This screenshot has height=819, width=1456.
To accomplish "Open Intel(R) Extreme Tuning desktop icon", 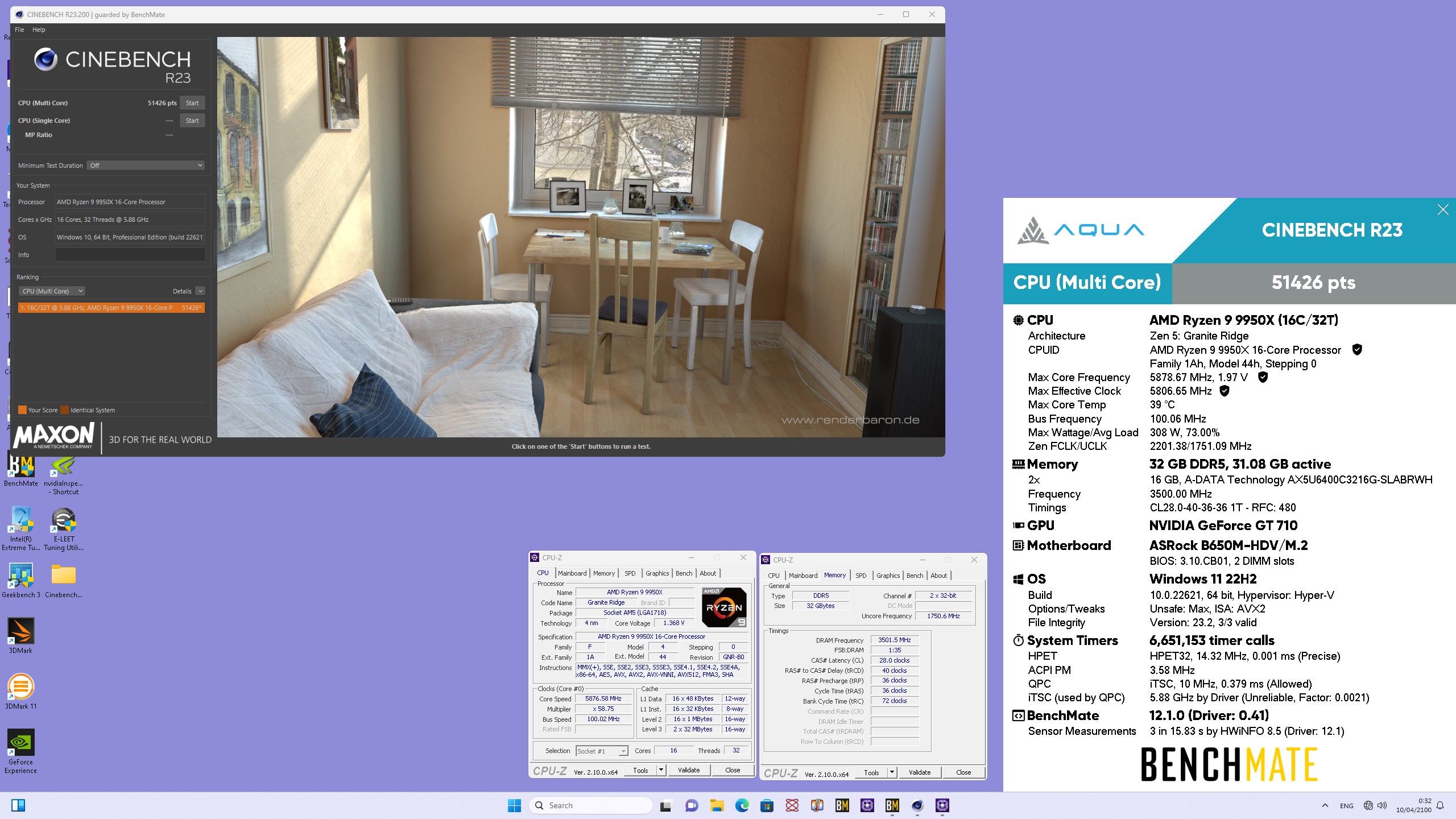I will tap(20, 529).
